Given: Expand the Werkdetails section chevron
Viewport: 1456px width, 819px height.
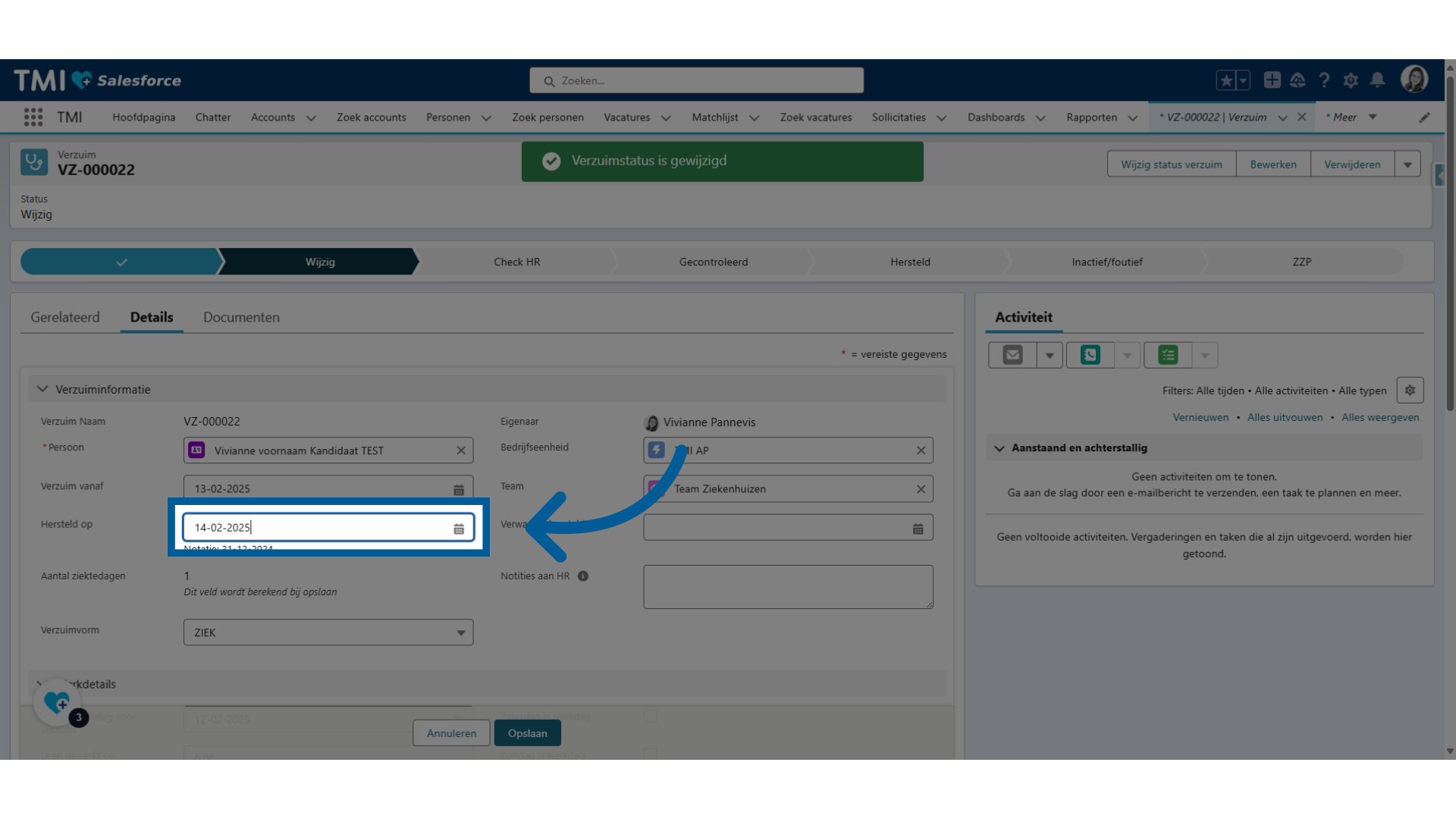Looking at the screenshot, I should pyautogui.click(x=41, y=683).
